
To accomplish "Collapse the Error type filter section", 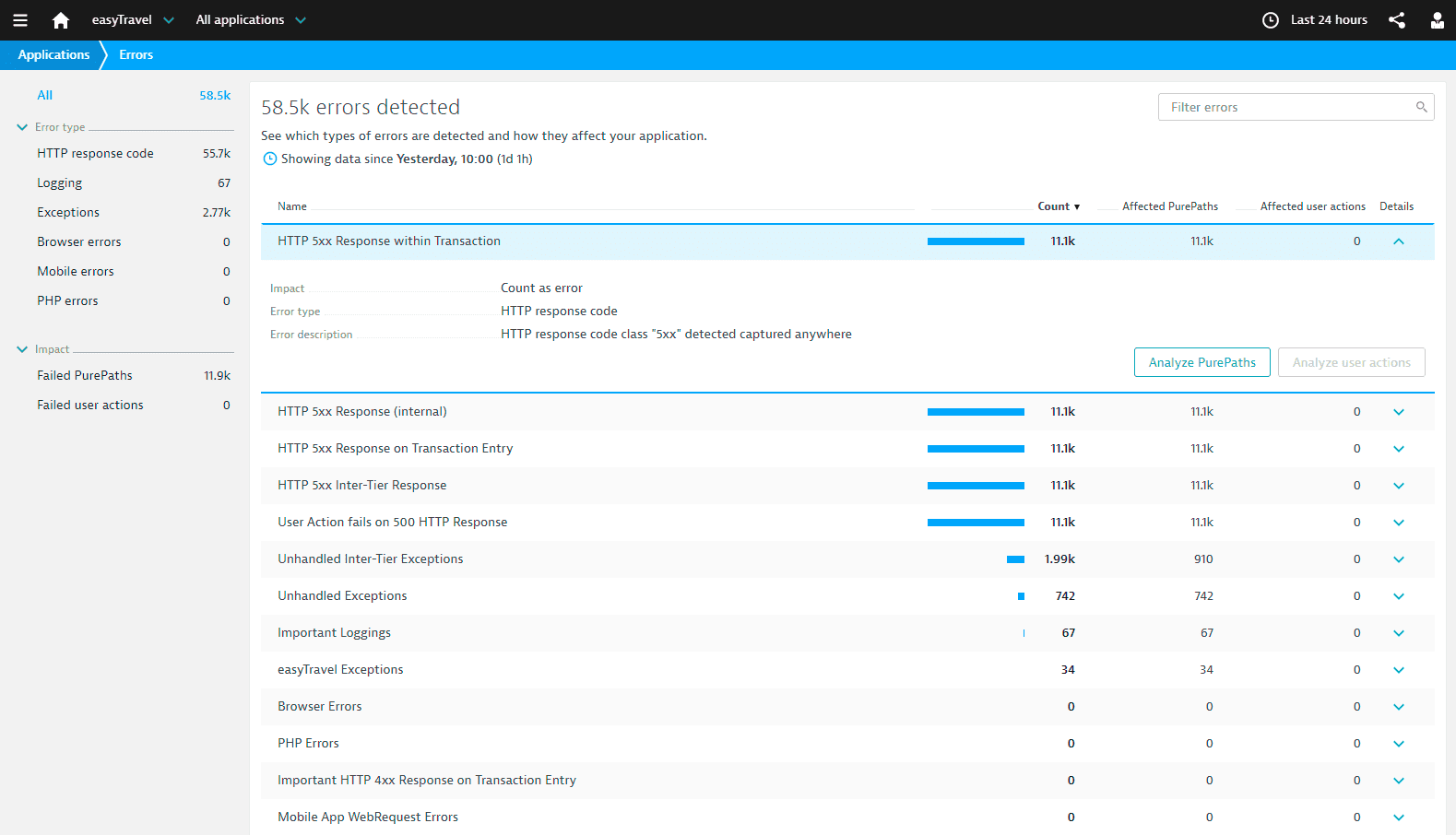I will click(22, 127).
